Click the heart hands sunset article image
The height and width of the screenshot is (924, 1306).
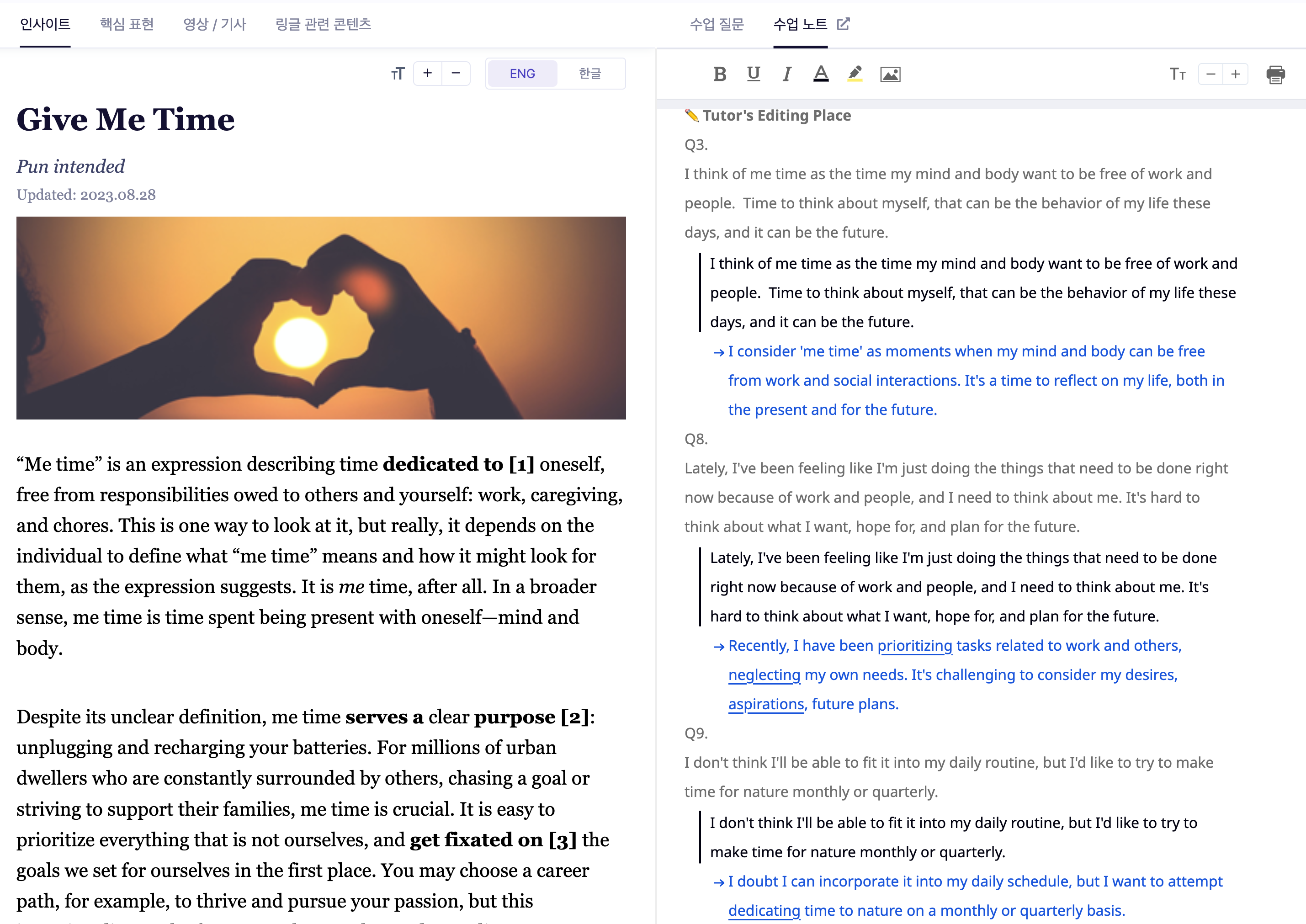(x=321, y=318)
